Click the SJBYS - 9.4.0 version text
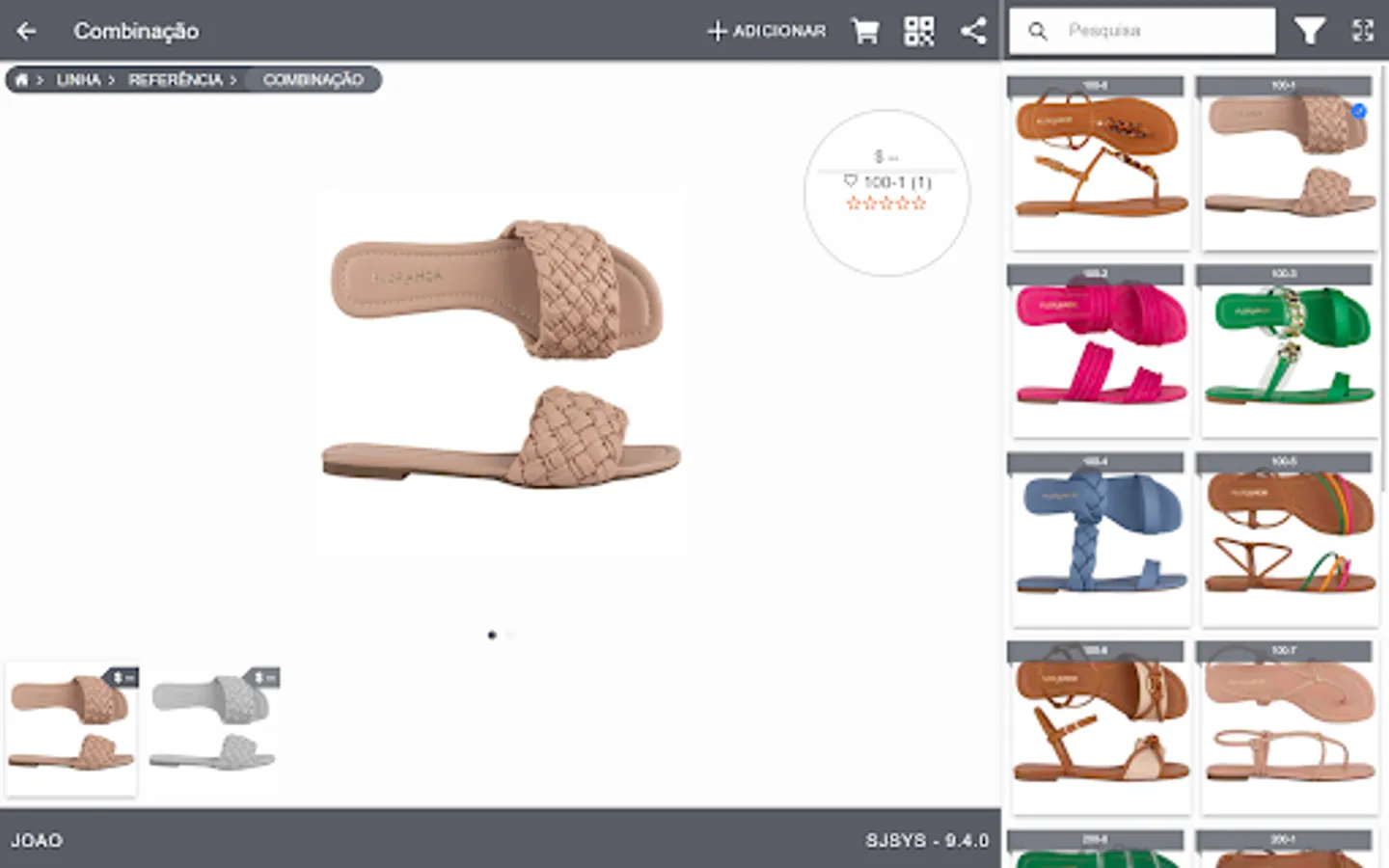Viewport: 1389px width, 868px height. click(927, 840)
